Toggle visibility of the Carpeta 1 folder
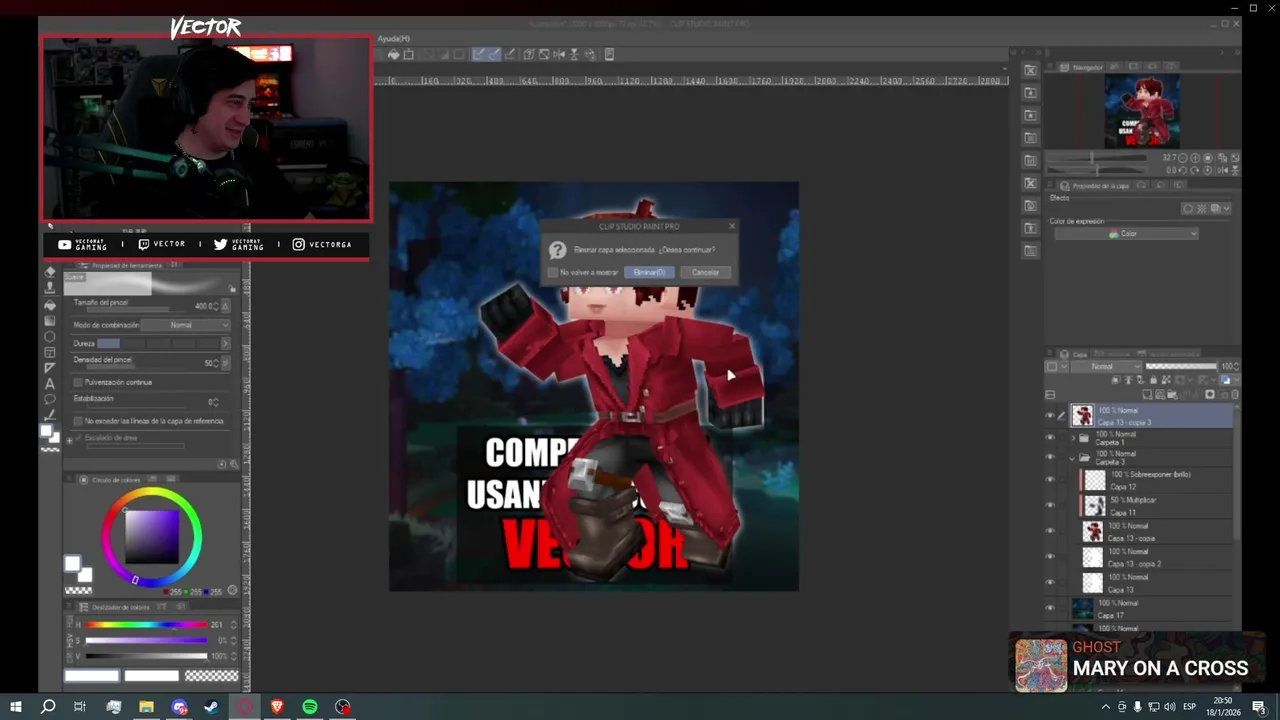The width and height of the screenshot is (1280, 720). point(1050,437)
